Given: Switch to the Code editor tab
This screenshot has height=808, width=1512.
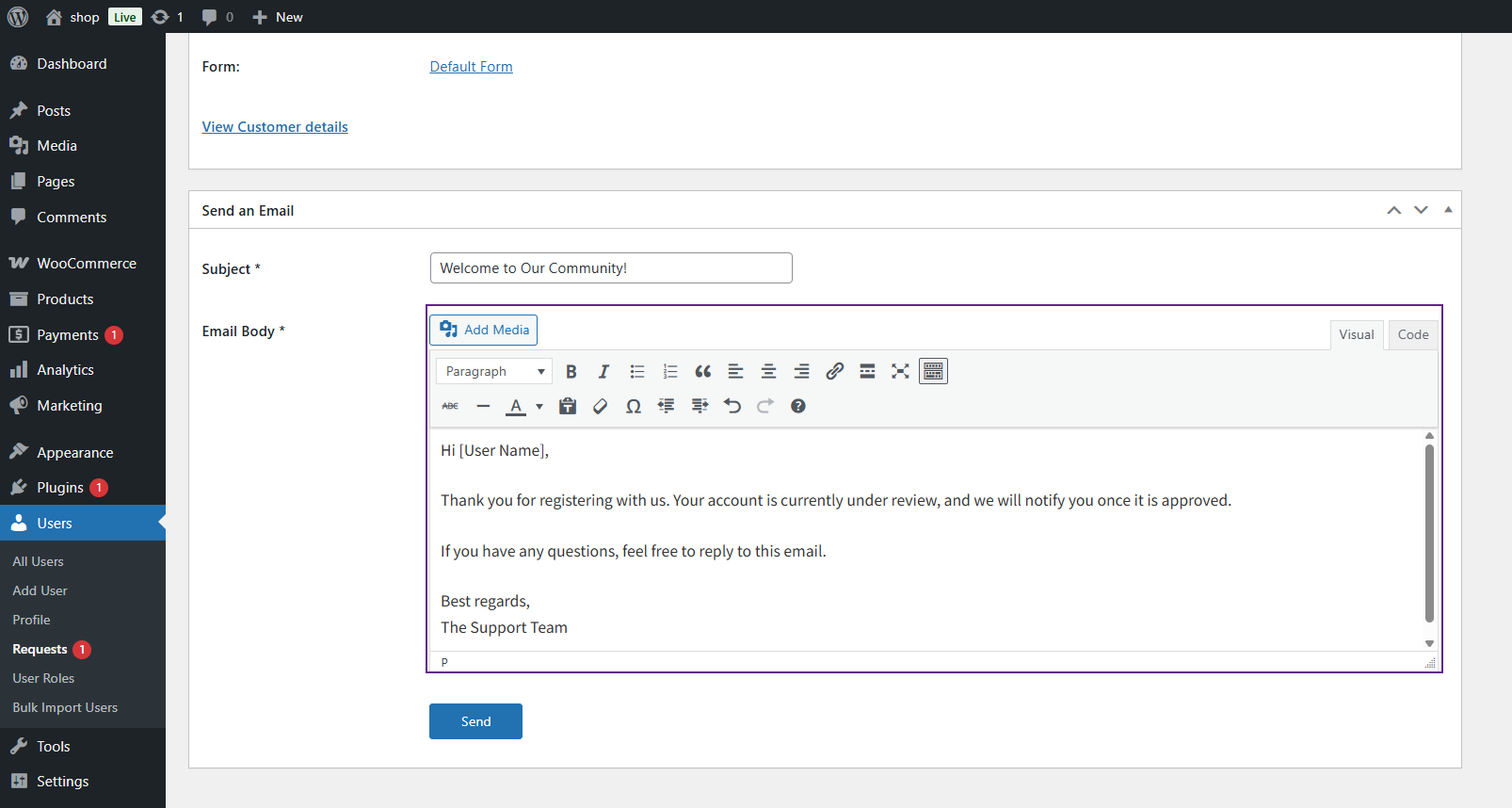Looking at the screenshot, I should click(1412, 335).
